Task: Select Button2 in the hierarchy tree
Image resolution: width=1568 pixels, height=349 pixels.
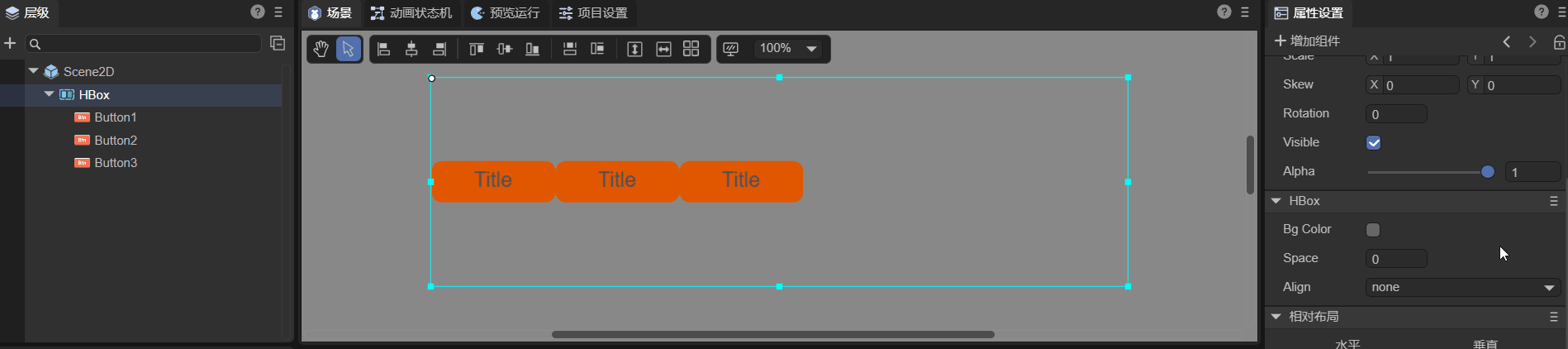Action: pyautogui.click(x=116, y=141)
